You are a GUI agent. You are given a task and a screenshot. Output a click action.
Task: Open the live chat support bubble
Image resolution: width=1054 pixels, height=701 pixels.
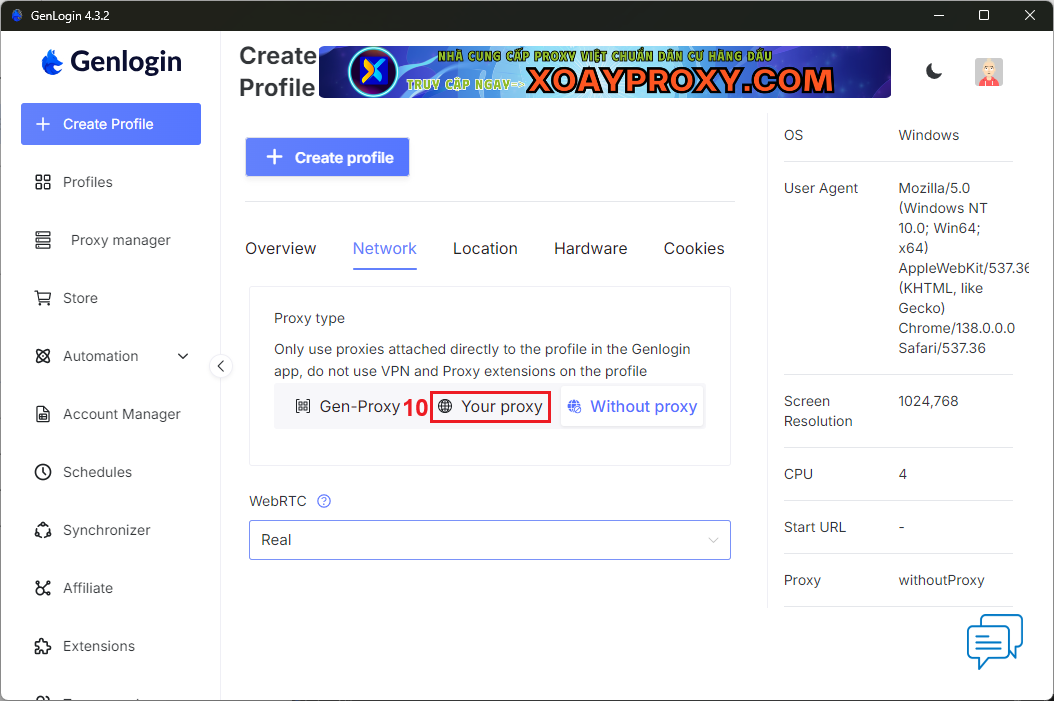[x=994, y=641]
